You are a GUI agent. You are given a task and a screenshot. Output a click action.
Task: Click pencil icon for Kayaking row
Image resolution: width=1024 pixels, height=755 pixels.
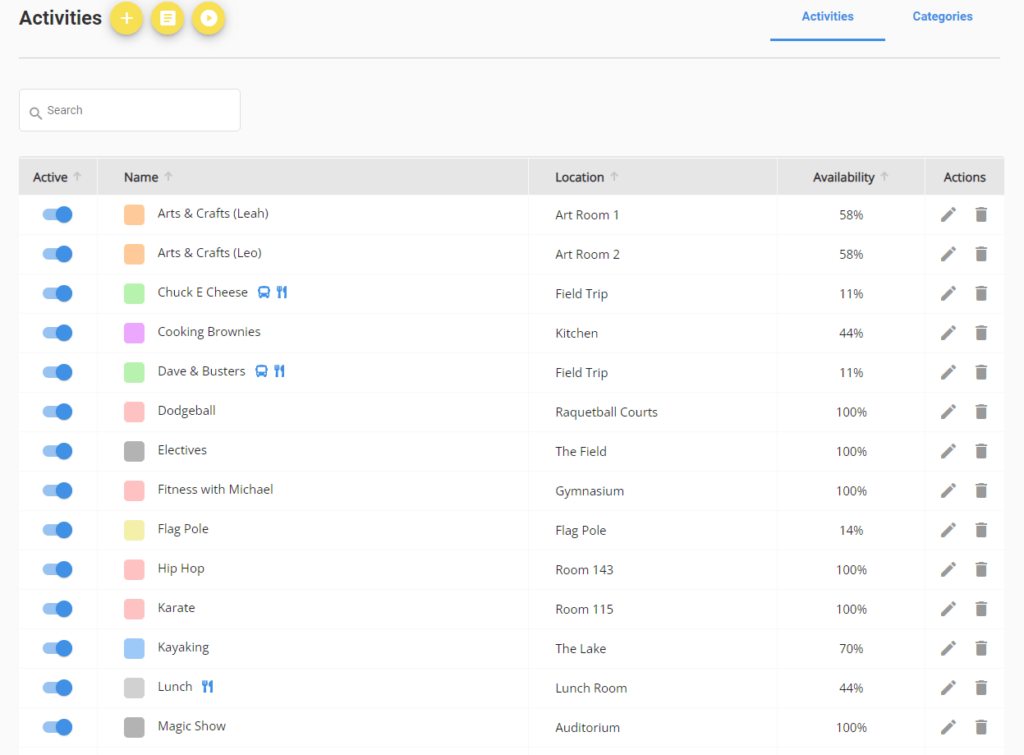[x=948, y=648]
